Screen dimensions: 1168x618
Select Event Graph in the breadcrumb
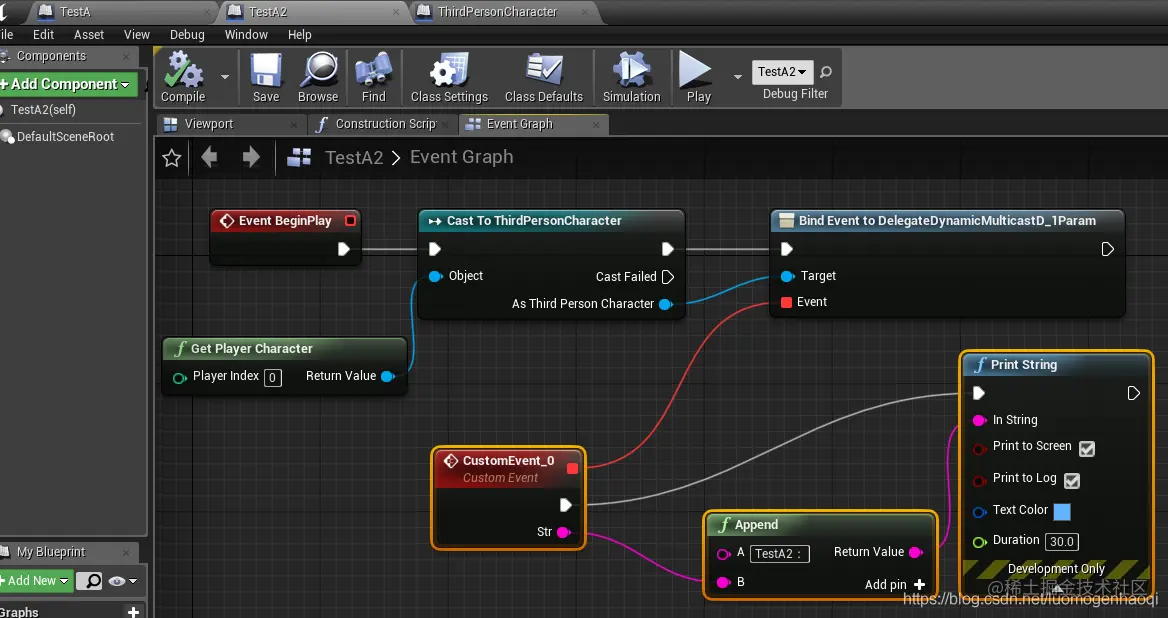click(x=461, y=157)
